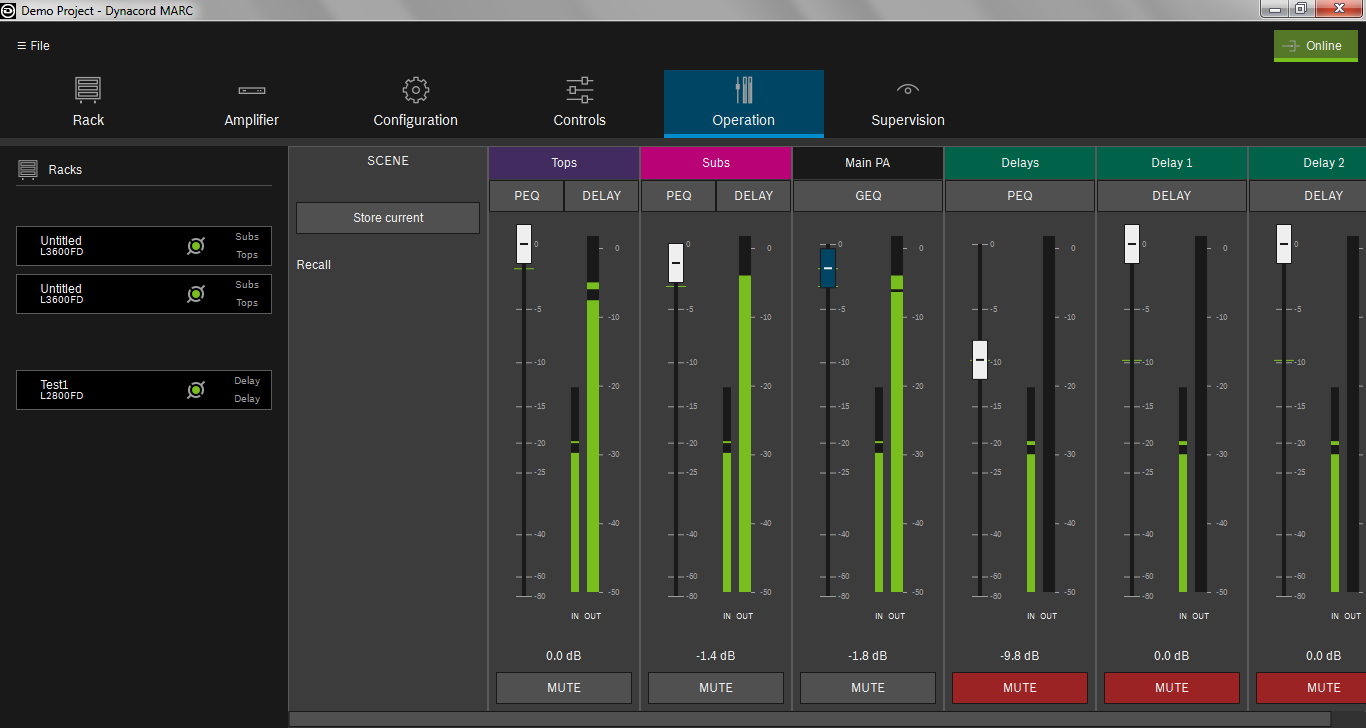Click the Subs fader handle
This screenshot has width=1366, height=728.
[x=676, y=263]
